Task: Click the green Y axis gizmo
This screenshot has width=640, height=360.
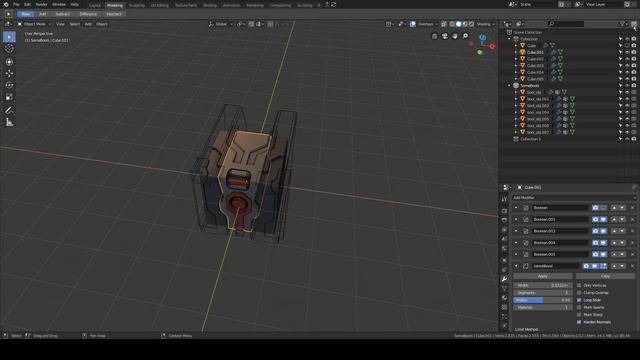Action: (x=480, y=52)
